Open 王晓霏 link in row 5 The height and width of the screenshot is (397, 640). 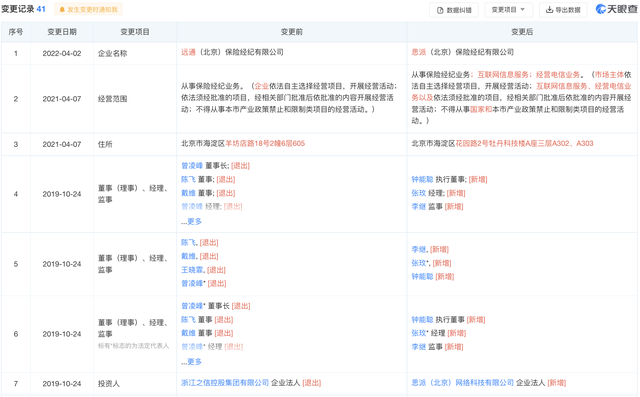[192, 270]
